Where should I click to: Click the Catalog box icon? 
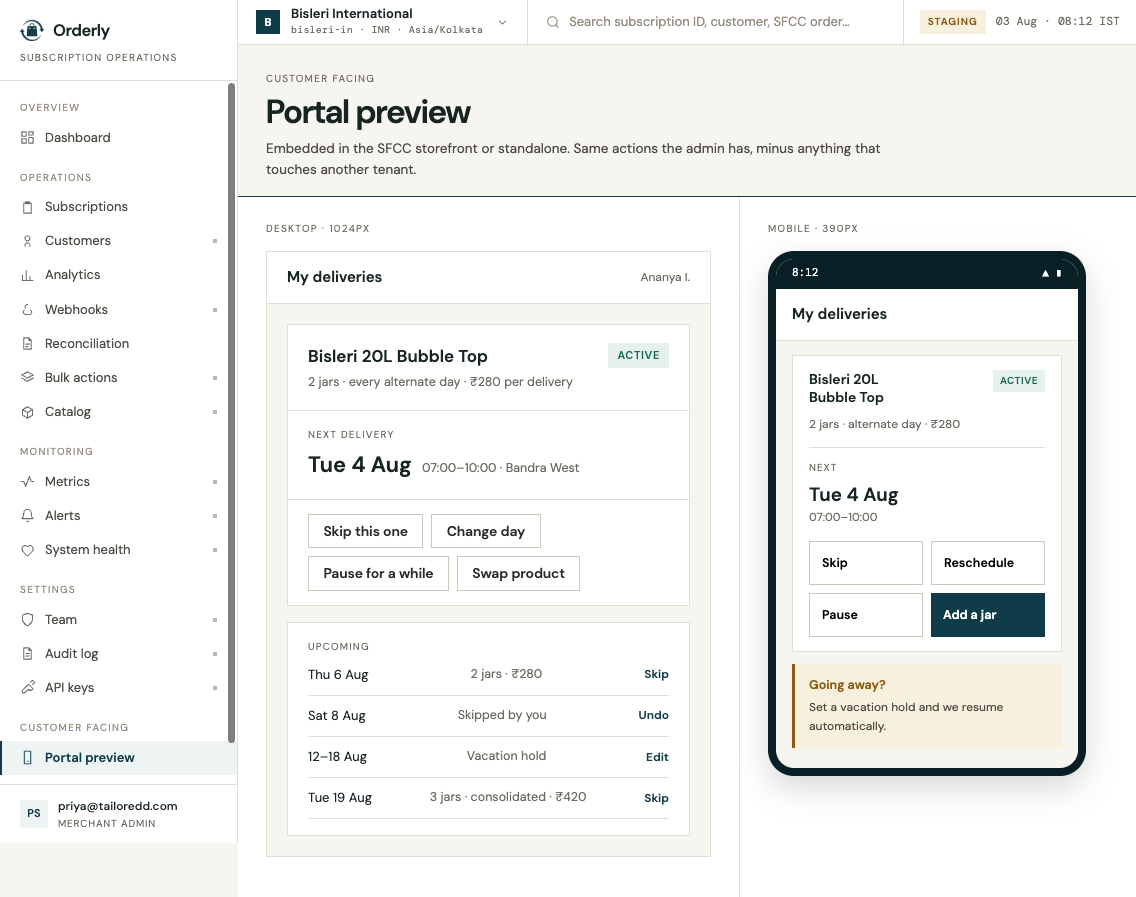28,412
